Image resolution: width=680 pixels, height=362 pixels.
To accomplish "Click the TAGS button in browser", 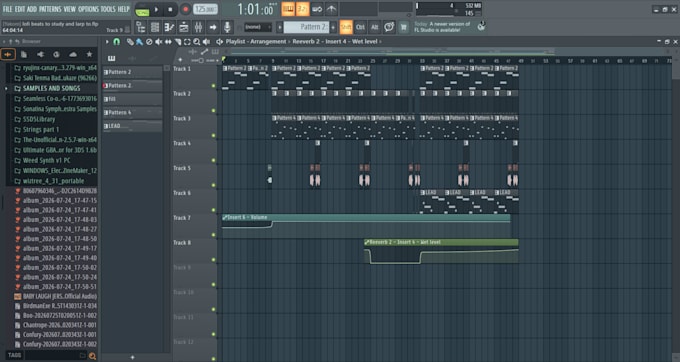I will 14,355.
